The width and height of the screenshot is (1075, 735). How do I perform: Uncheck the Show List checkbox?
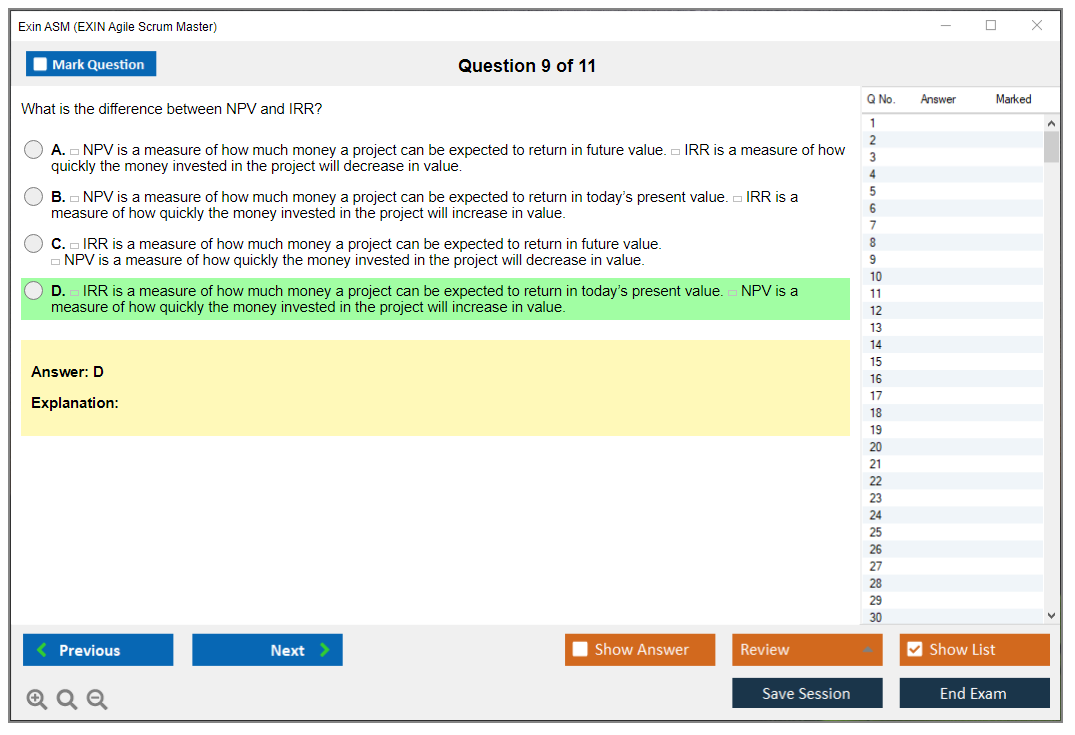coord(914,650)
